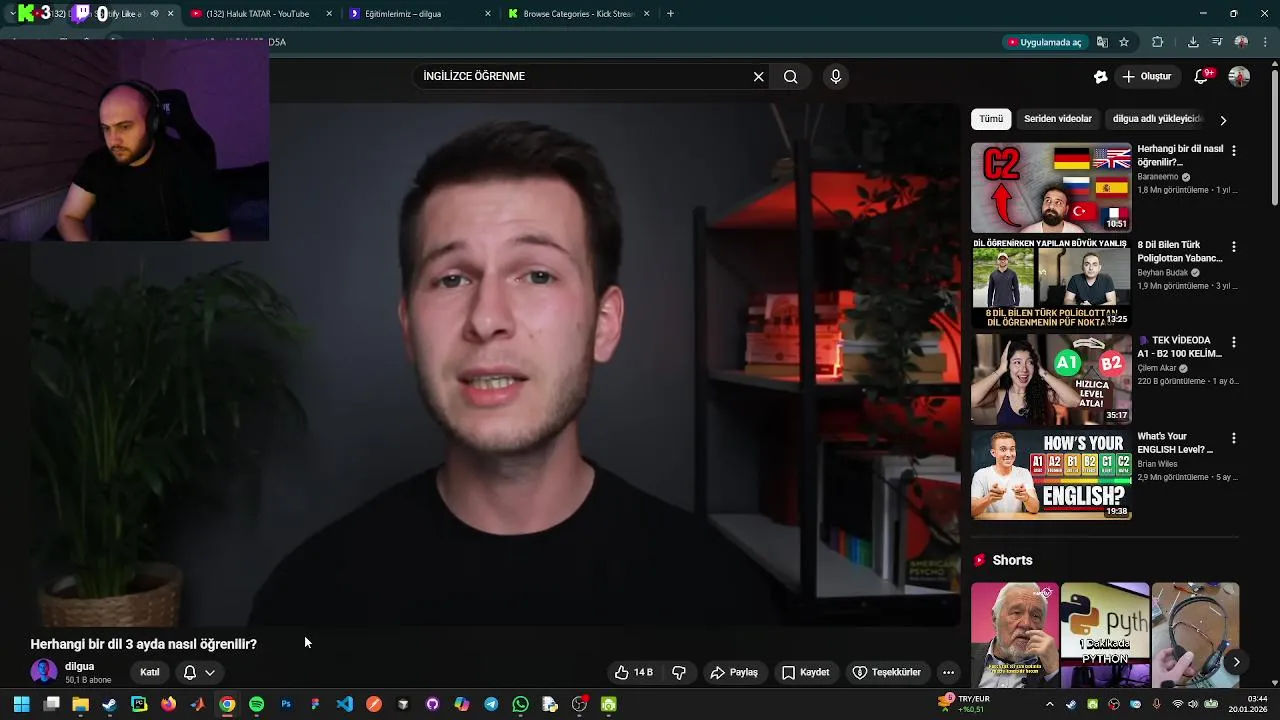Open Chrome three-dot menu
This screenshot has width=1280, height=720.
tap(1265, 42)
